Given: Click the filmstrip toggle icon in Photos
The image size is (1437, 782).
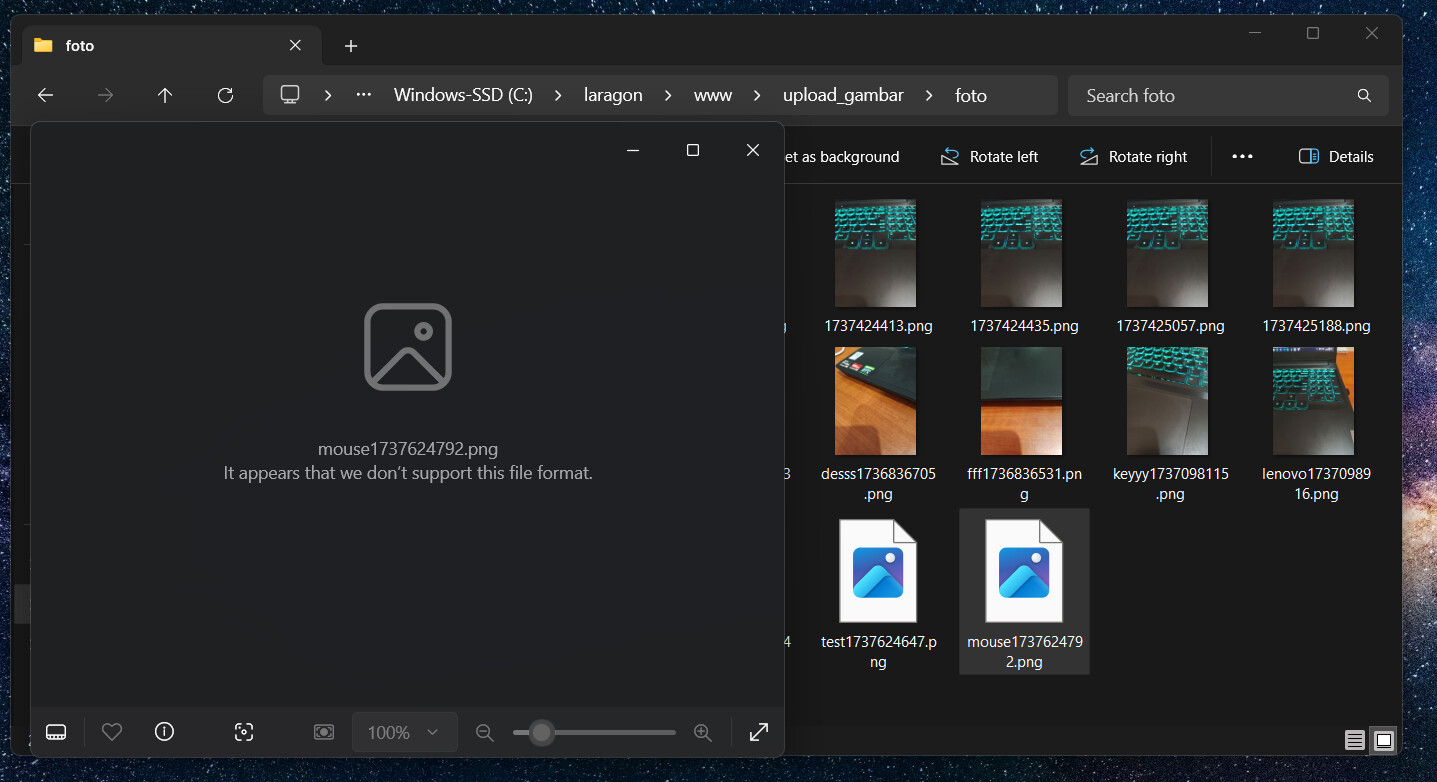Looking at the screenshot, I should [x=56, y=732].
